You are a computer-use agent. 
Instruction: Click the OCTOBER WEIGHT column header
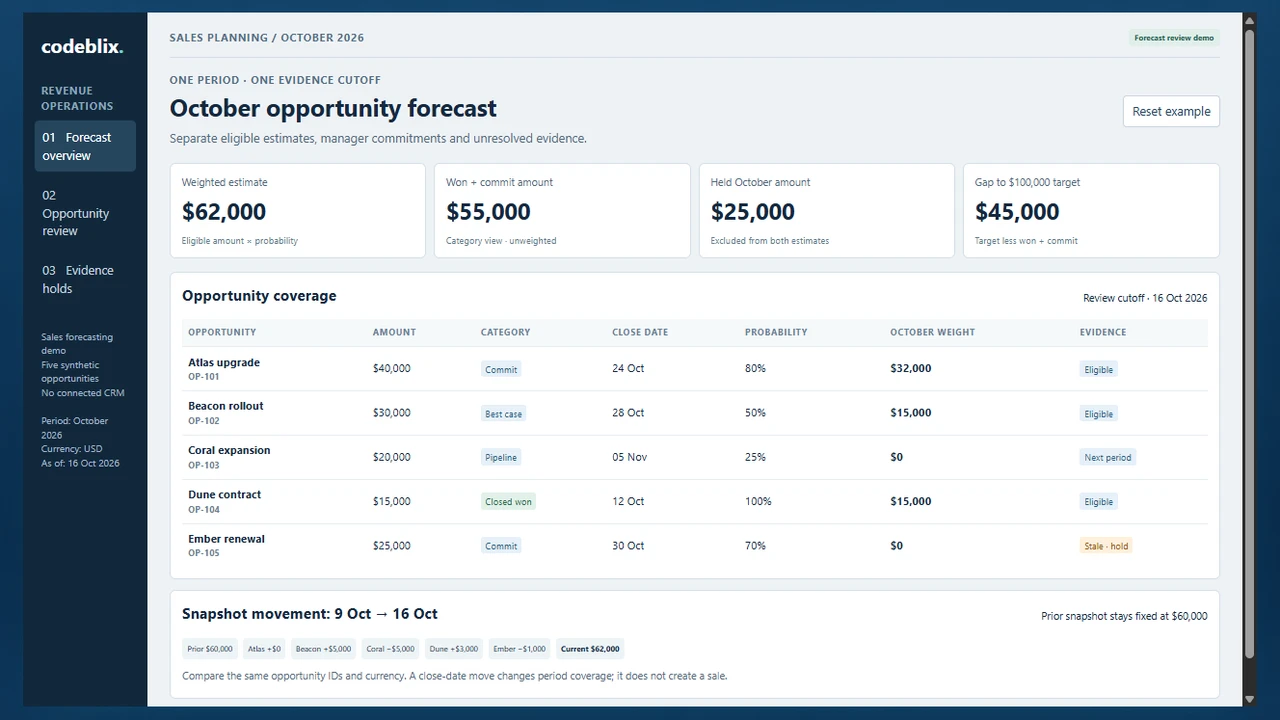coord(932,332)
